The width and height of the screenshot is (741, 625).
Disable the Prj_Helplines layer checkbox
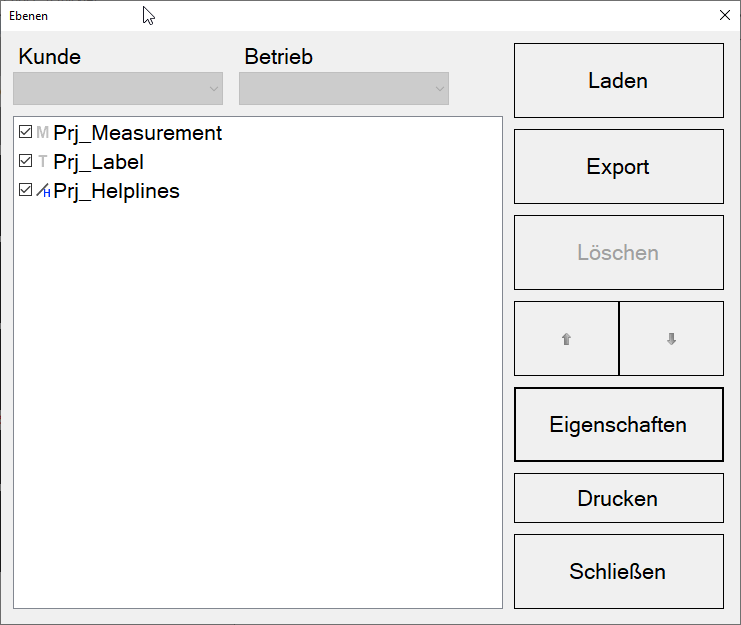tap(26, 191)
